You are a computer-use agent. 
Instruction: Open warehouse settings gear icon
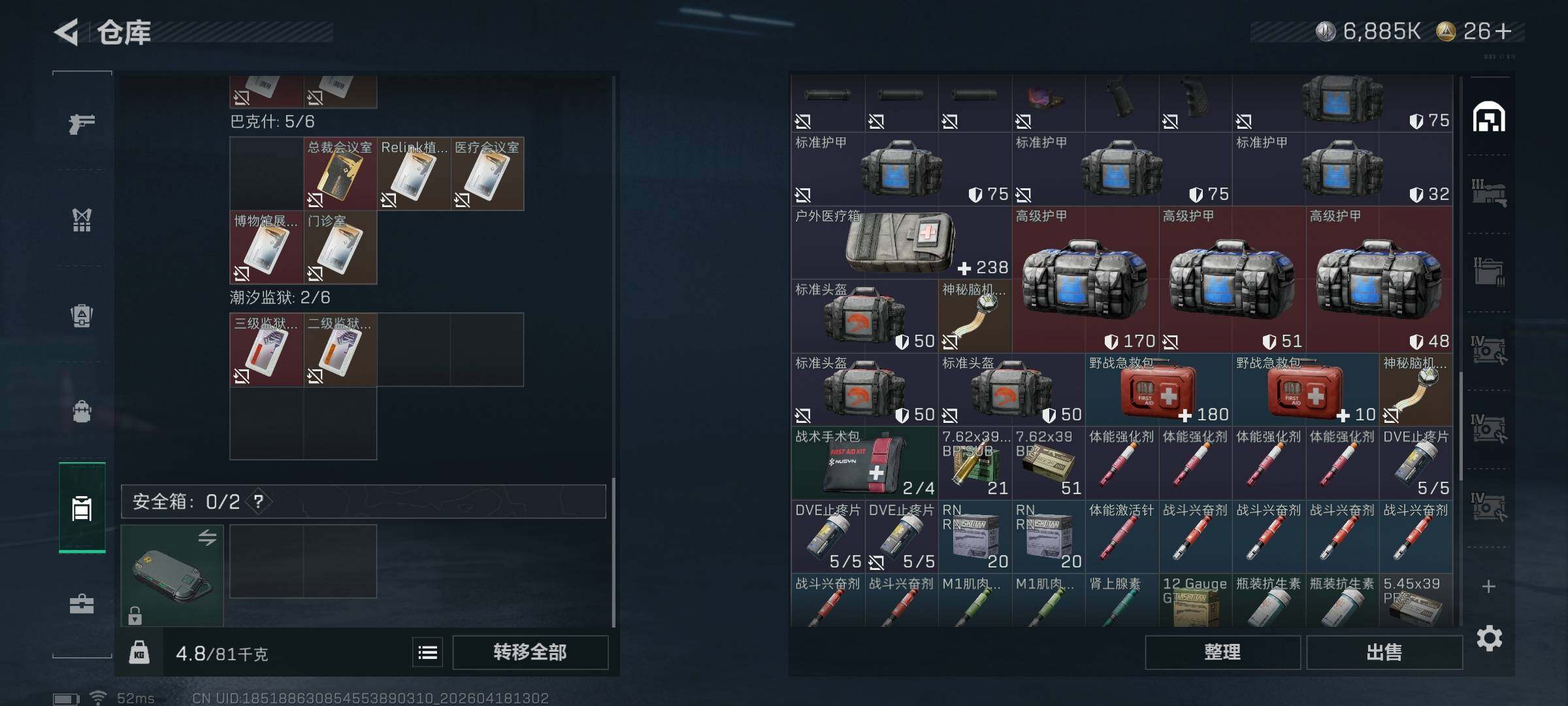click(1489, 638)
